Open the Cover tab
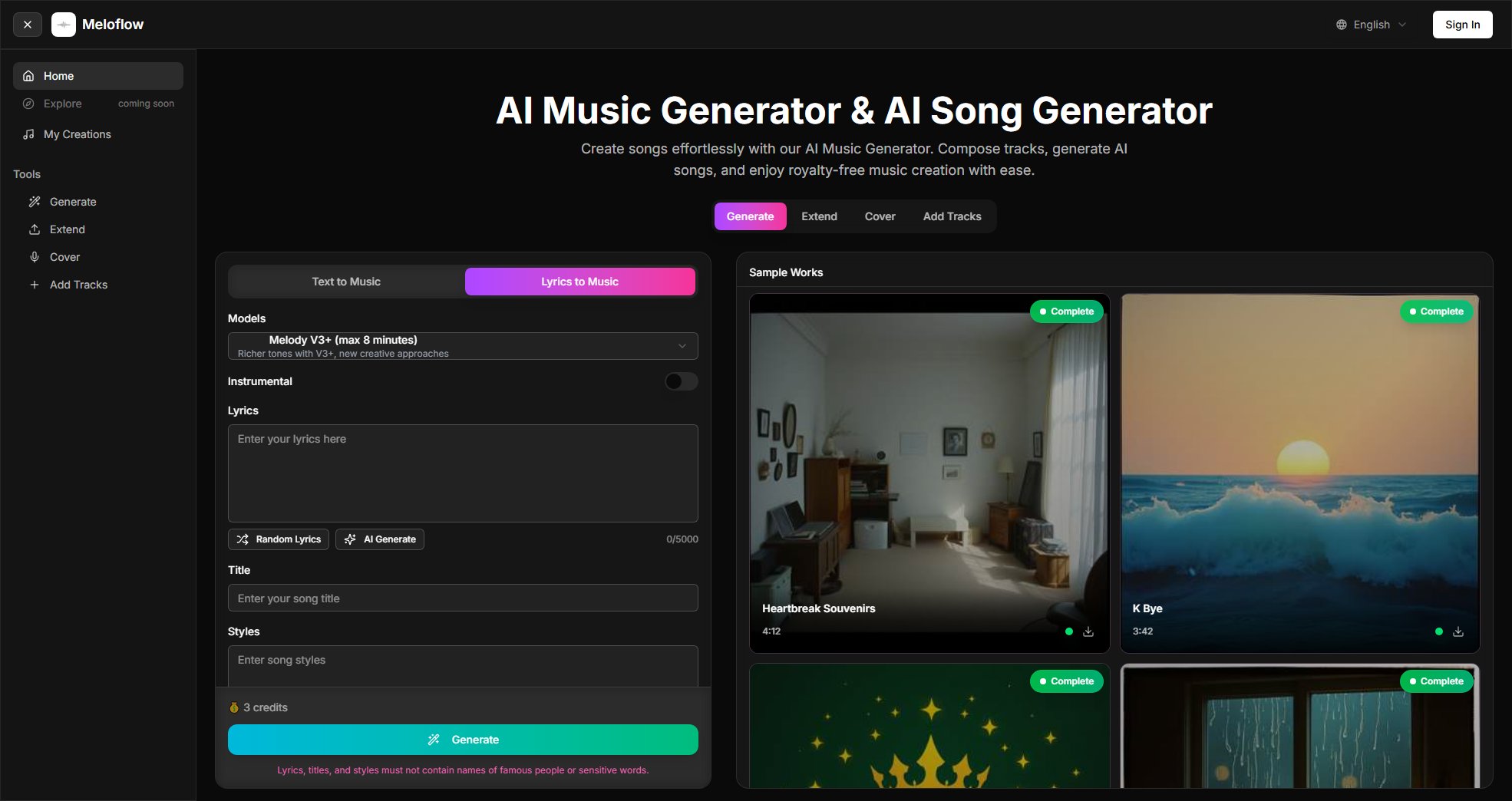Screen dimensions: 1512x801 click(880, 216)
